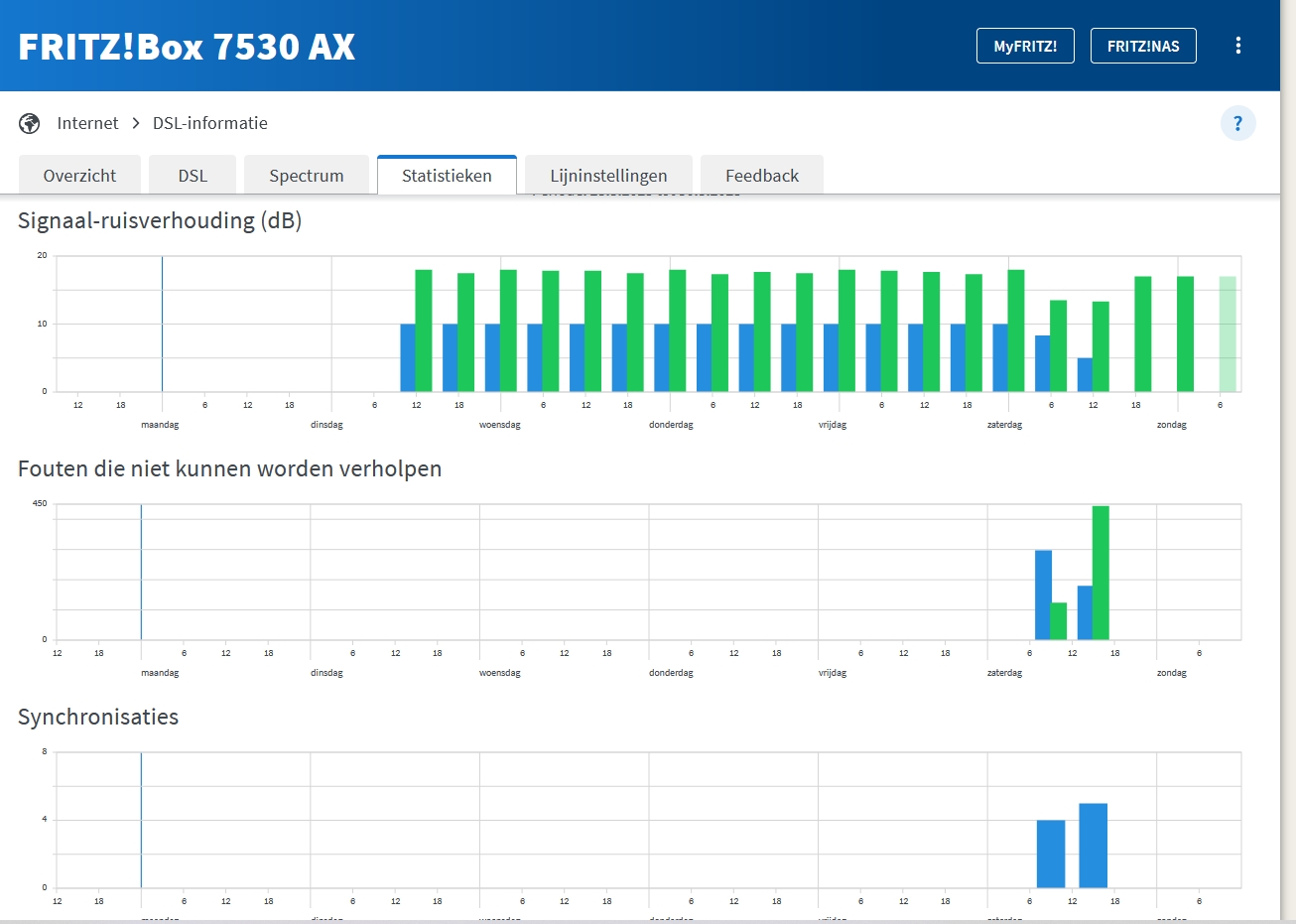Click the FRITZ!Box 7530 AX title
This screenshot has width=1296, height=924.
click(187, 47)
